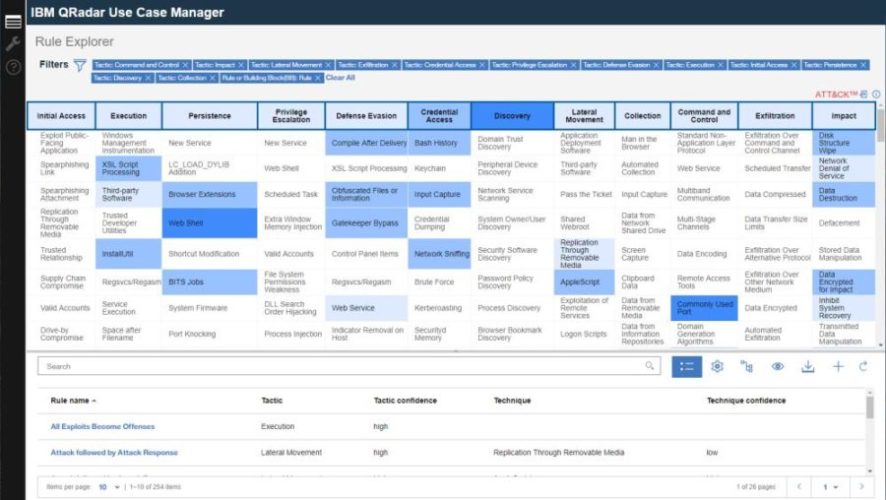Remove the Tactic: Impact filter chip
This screenshot has width=886, height=500.
pos(241,65)
